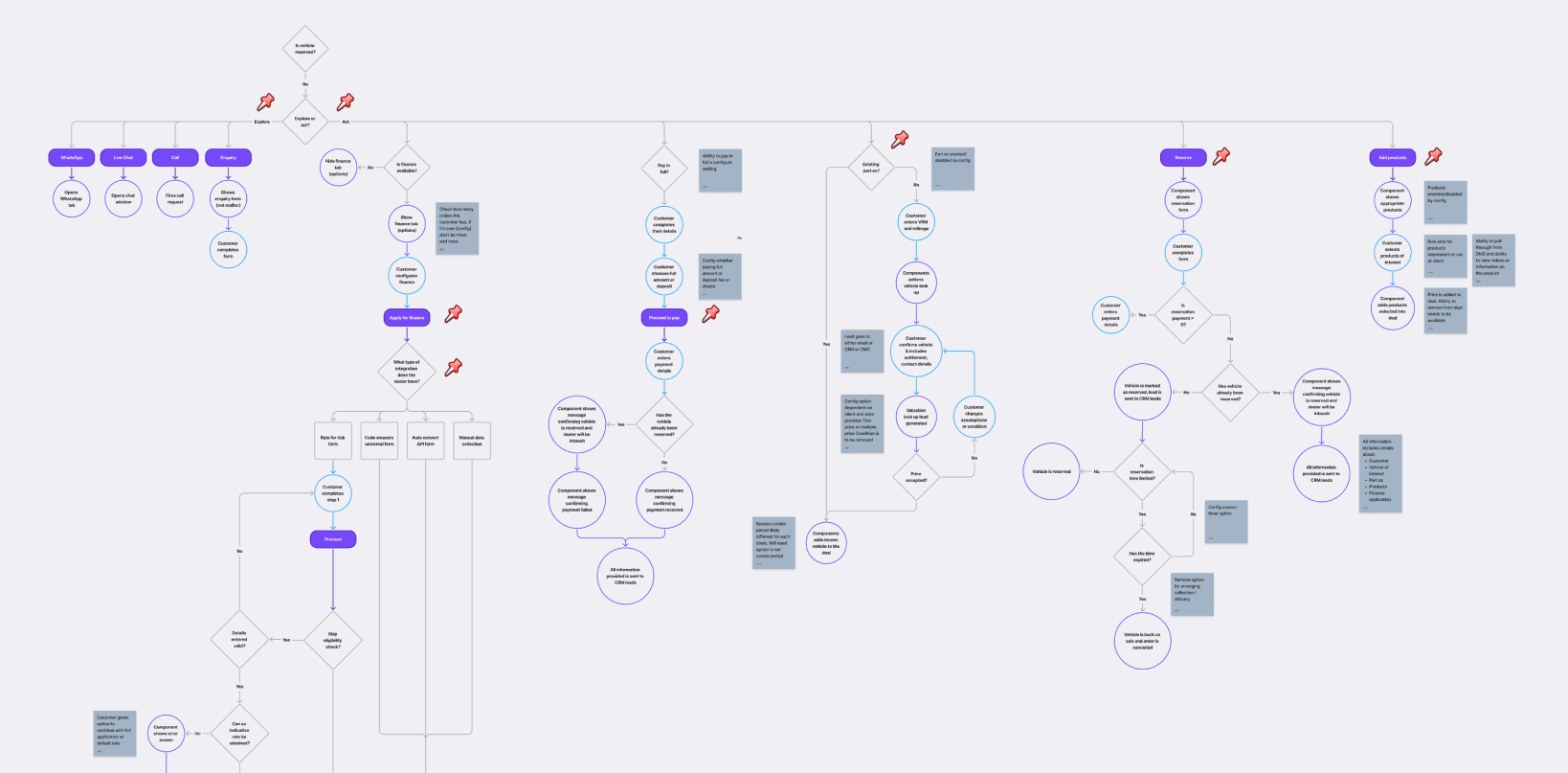Select the 'Code weavers universal form' box

click(379, 441)
